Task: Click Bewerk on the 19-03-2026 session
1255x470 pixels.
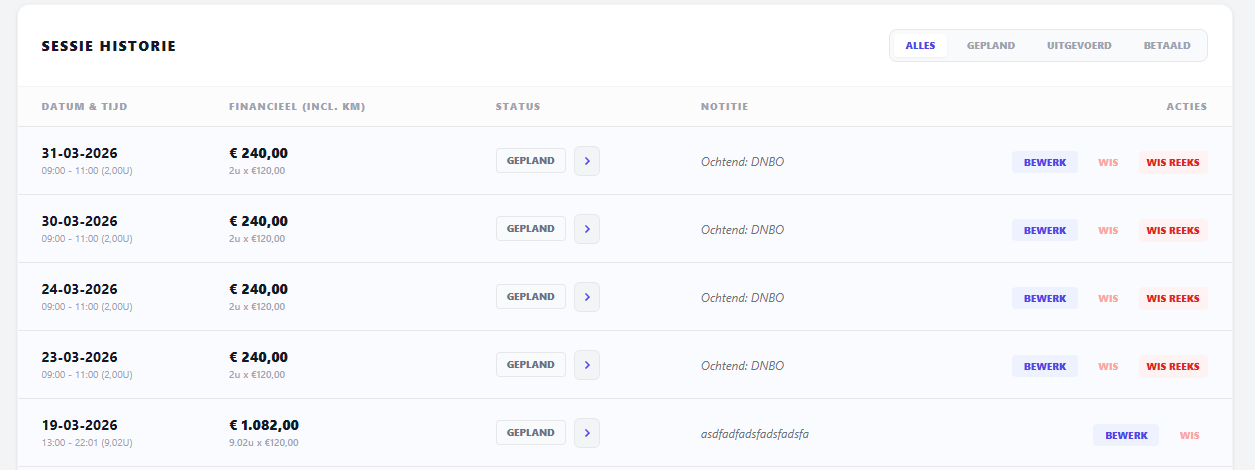Action: [x=1126, y=435]
